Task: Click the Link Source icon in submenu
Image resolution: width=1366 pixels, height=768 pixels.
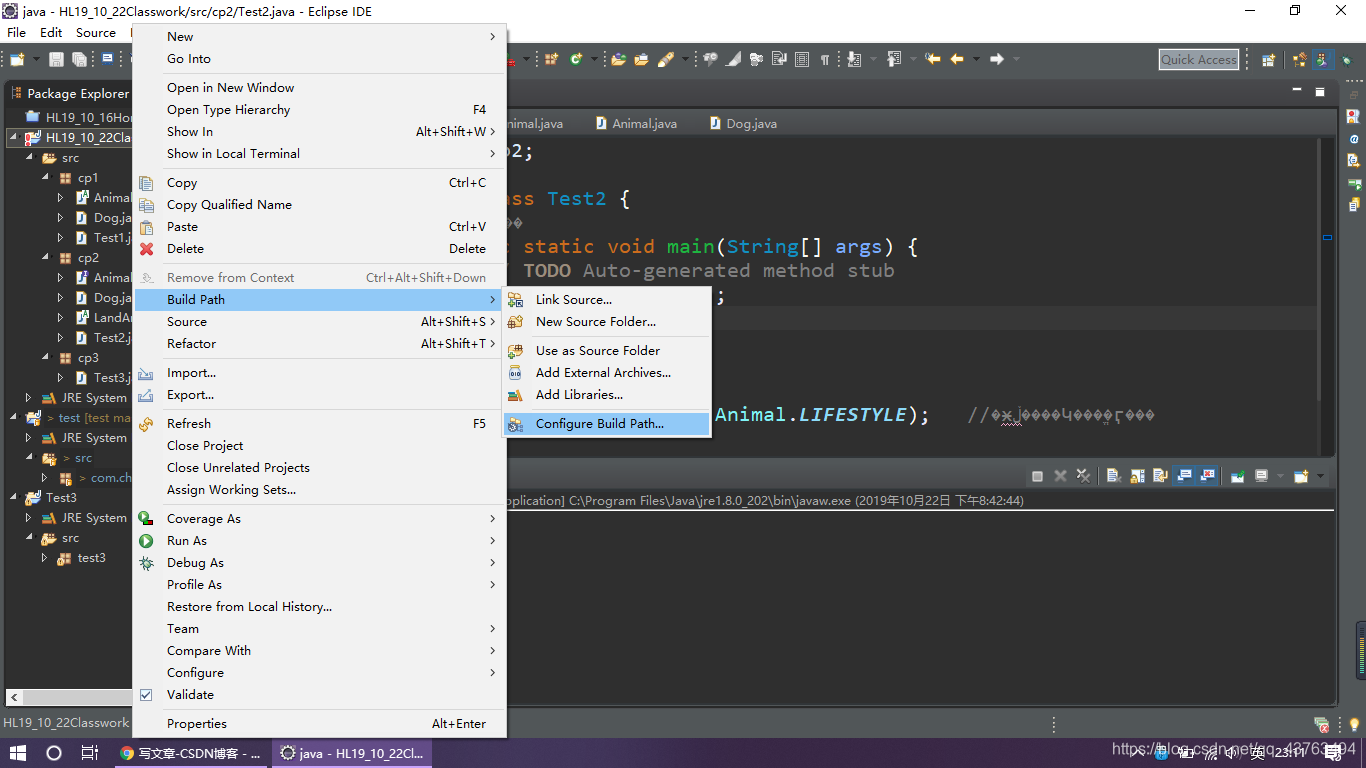Action: (x=515, y=300)
